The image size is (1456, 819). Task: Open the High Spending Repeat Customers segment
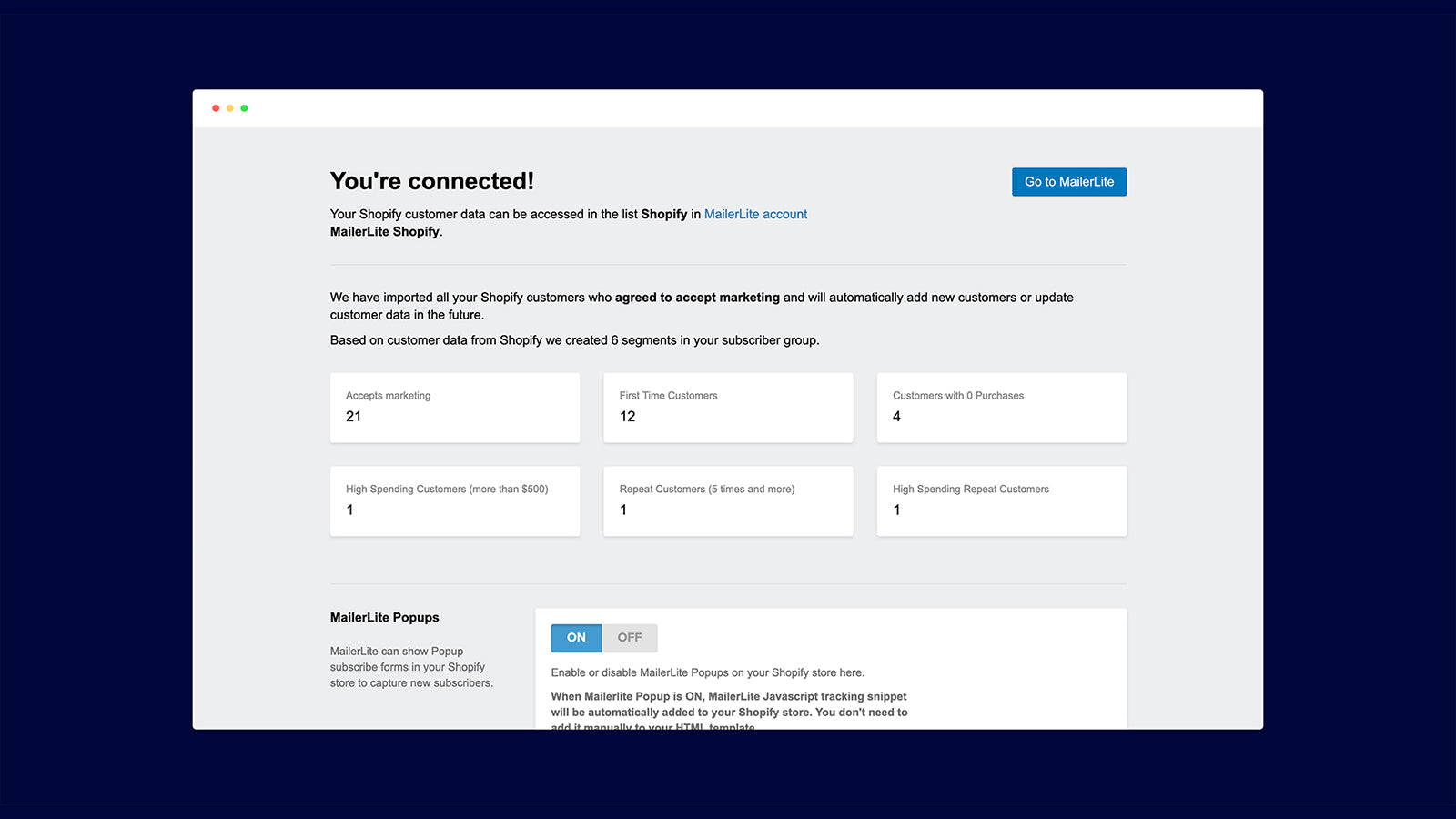[1001, 500]
